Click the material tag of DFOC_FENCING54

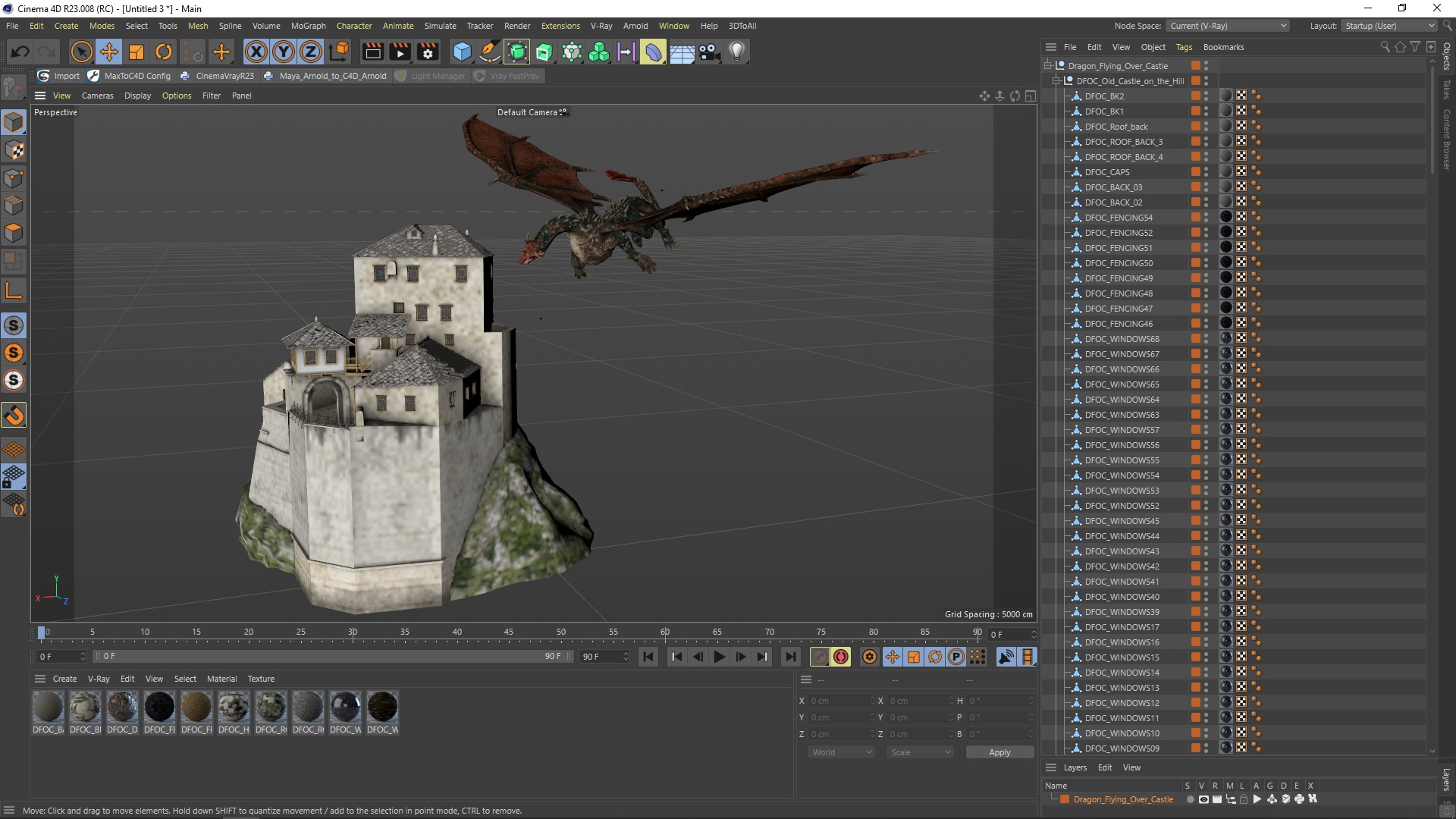coord(1225,217)
